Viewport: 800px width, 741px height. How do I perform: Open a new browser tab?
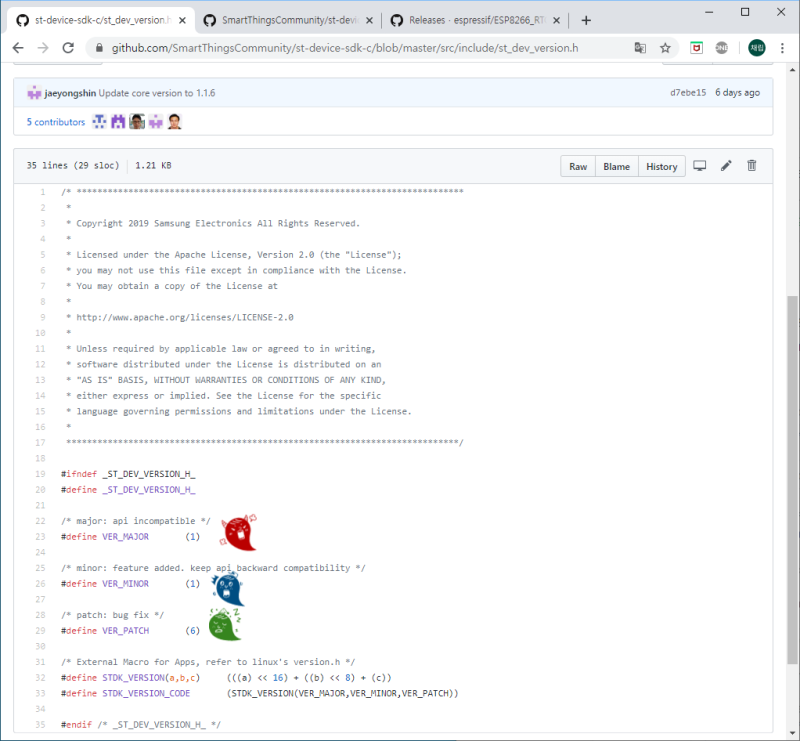(586, 20)
